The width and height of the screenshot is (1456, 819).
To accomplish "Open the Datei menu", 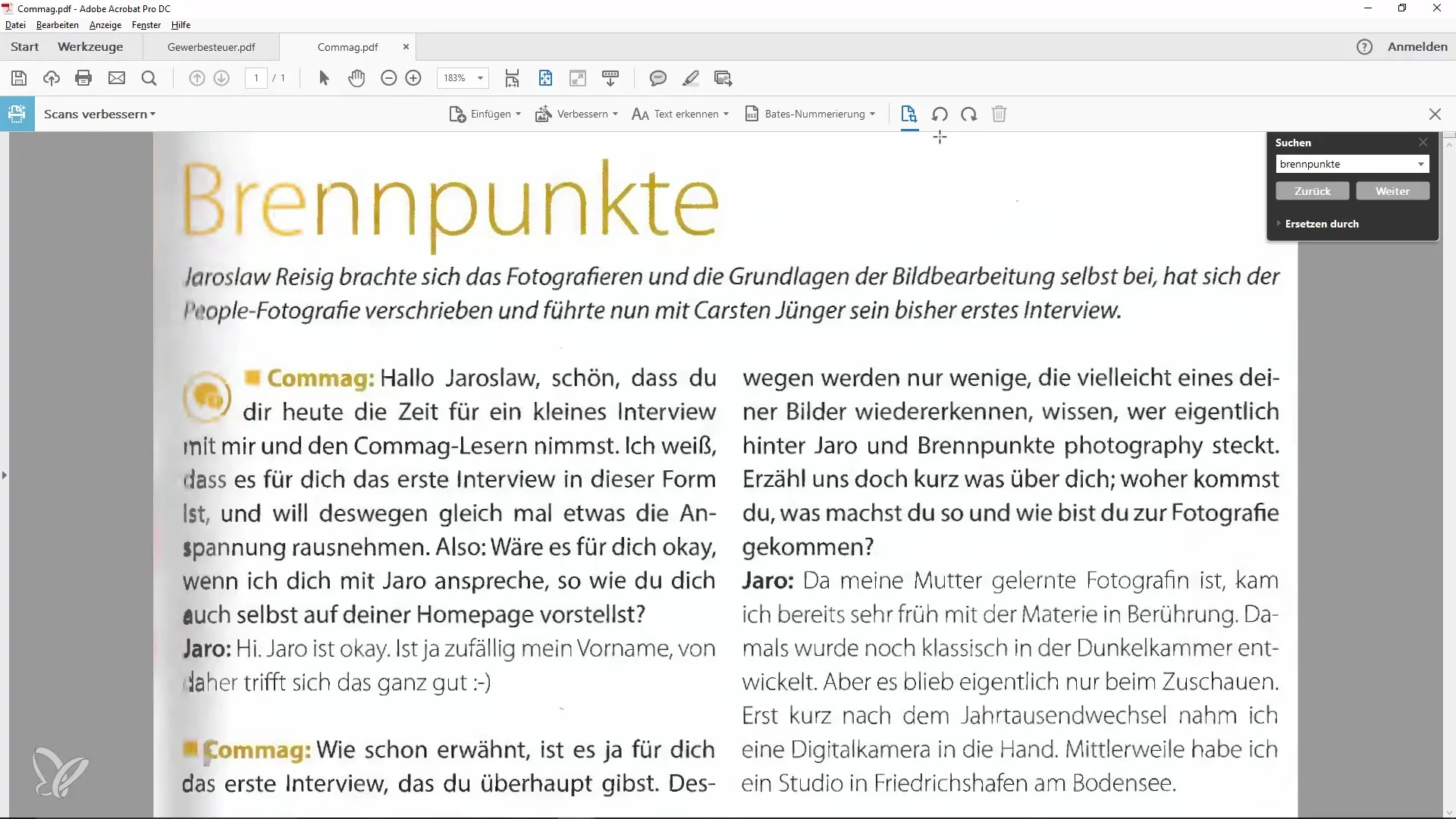I will click(x=15, y=25).
